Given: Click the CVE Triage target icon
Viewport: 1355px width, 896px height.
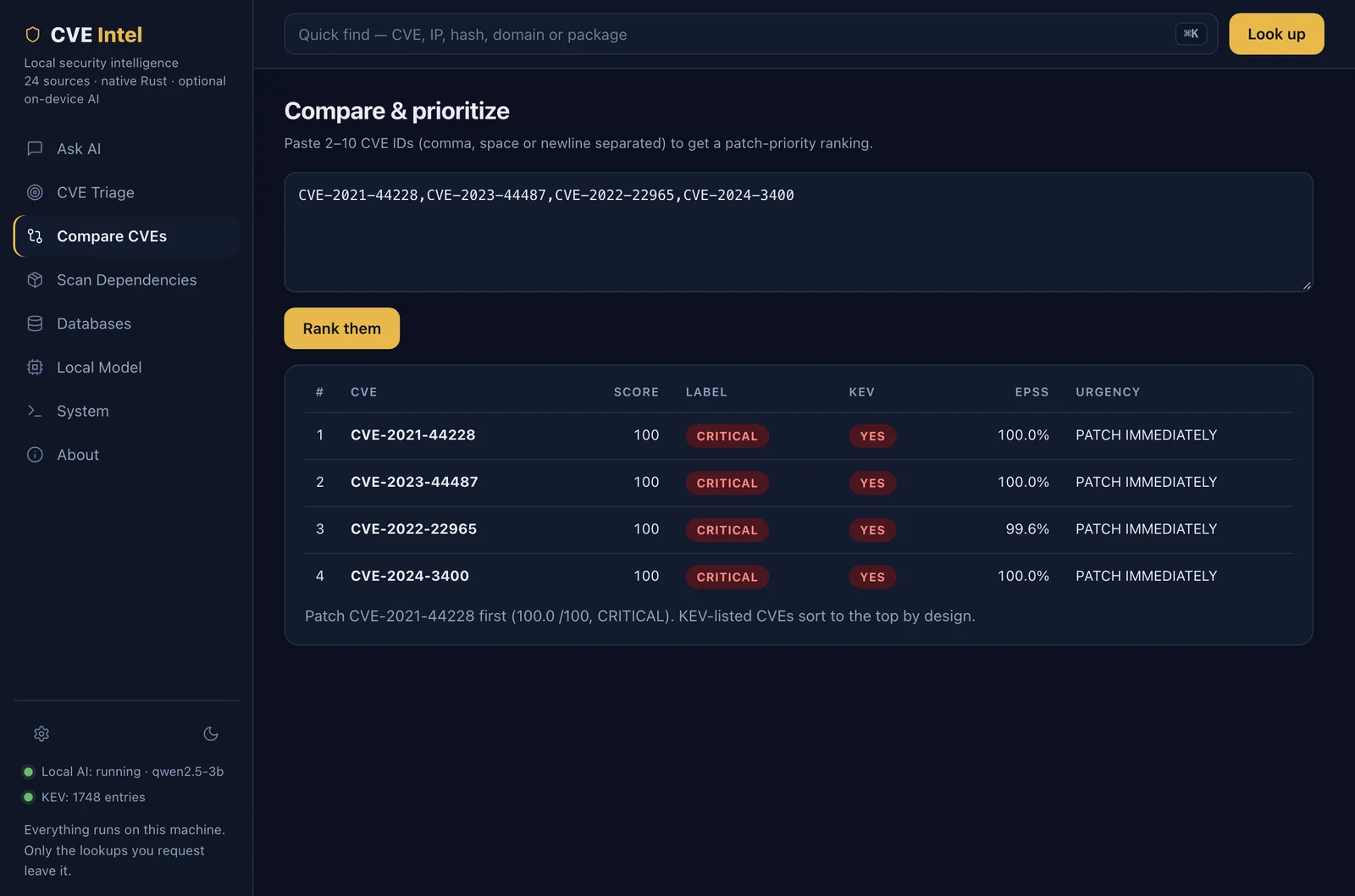Looking at the screenshot, I should click(35, 192).
